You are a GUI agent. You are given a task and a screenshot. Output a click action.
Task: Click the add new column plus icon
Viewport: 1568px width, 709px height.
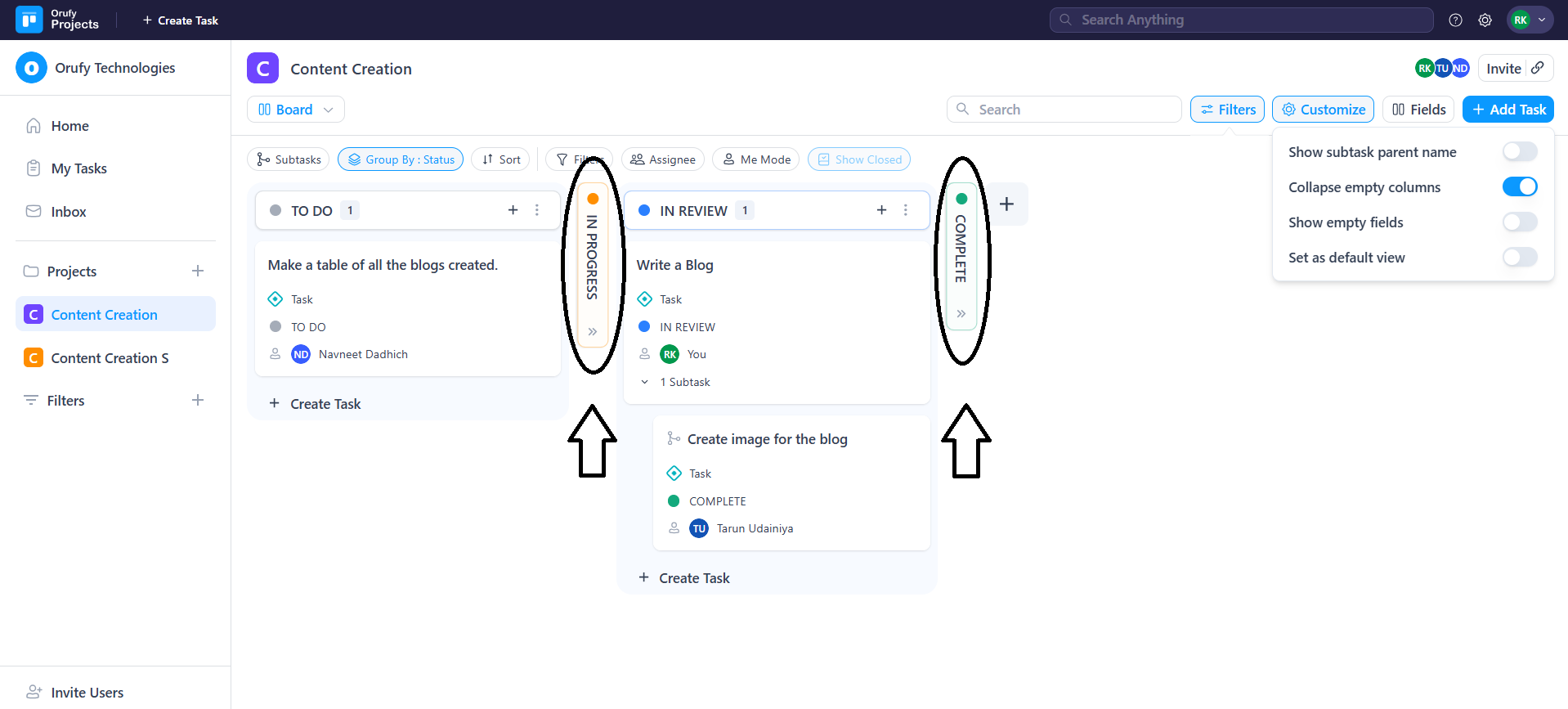click(1006, 204)
